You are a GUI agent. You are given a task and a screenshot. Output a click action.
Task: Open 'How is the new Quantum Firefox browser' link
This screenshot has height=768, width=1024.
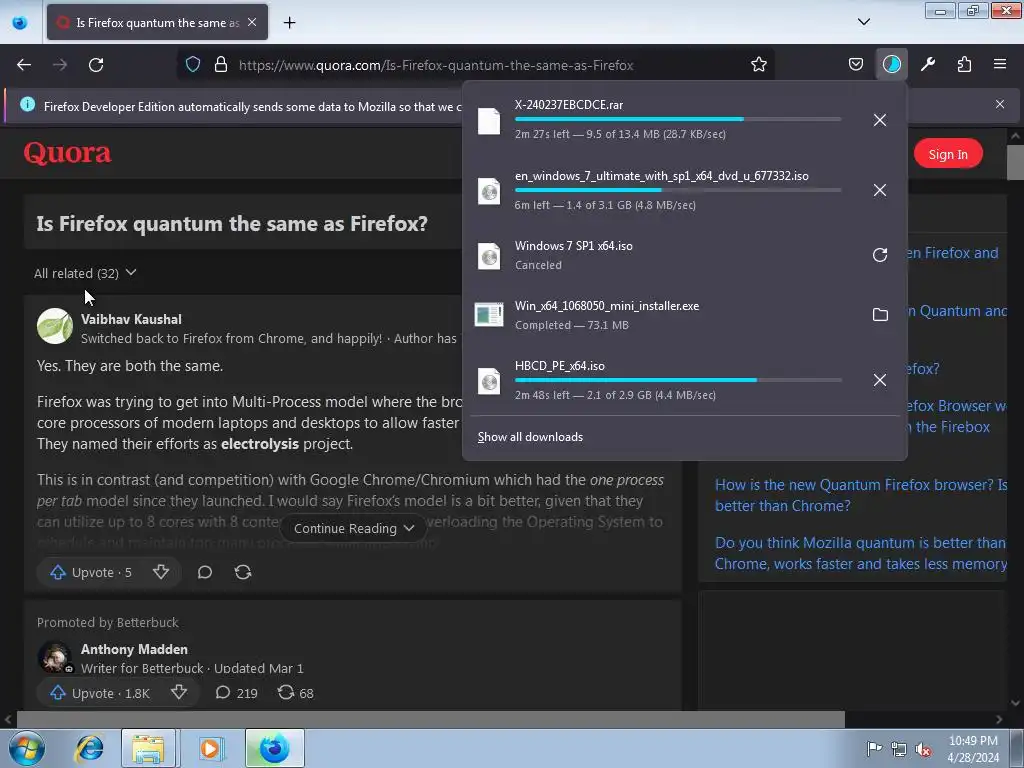[x=861, y=495]
